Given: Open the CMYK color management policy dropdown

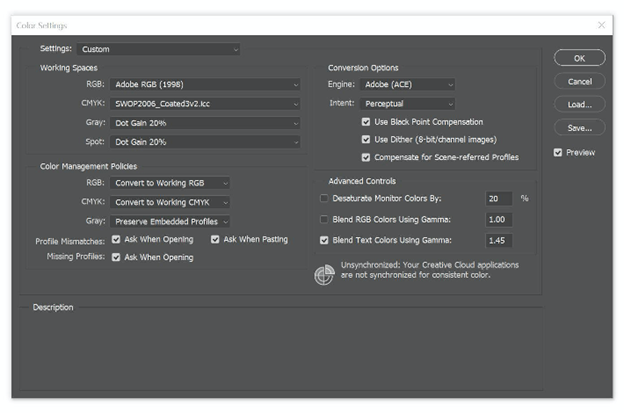Looking at the screenshot, I should pyautogui.click(x=170, y=202).
